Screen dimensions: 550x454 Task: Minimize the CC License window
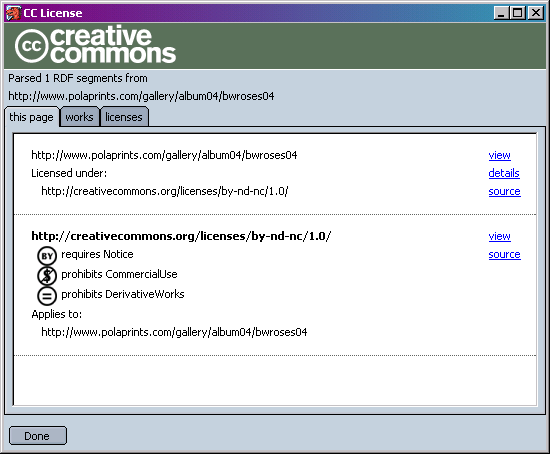tap(502, 13)
